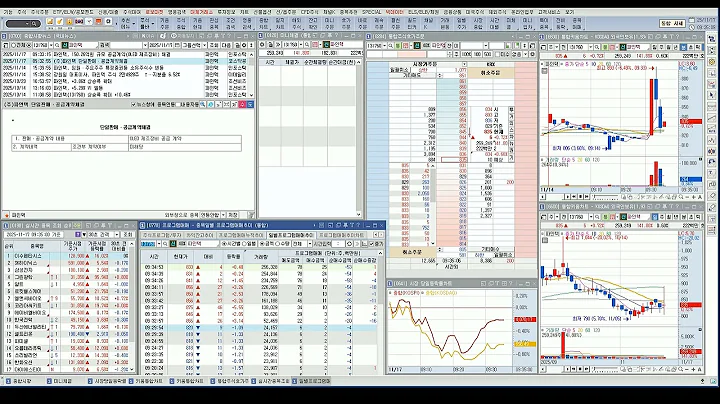Click the search icon in the news window code field

tap(57, 45)
